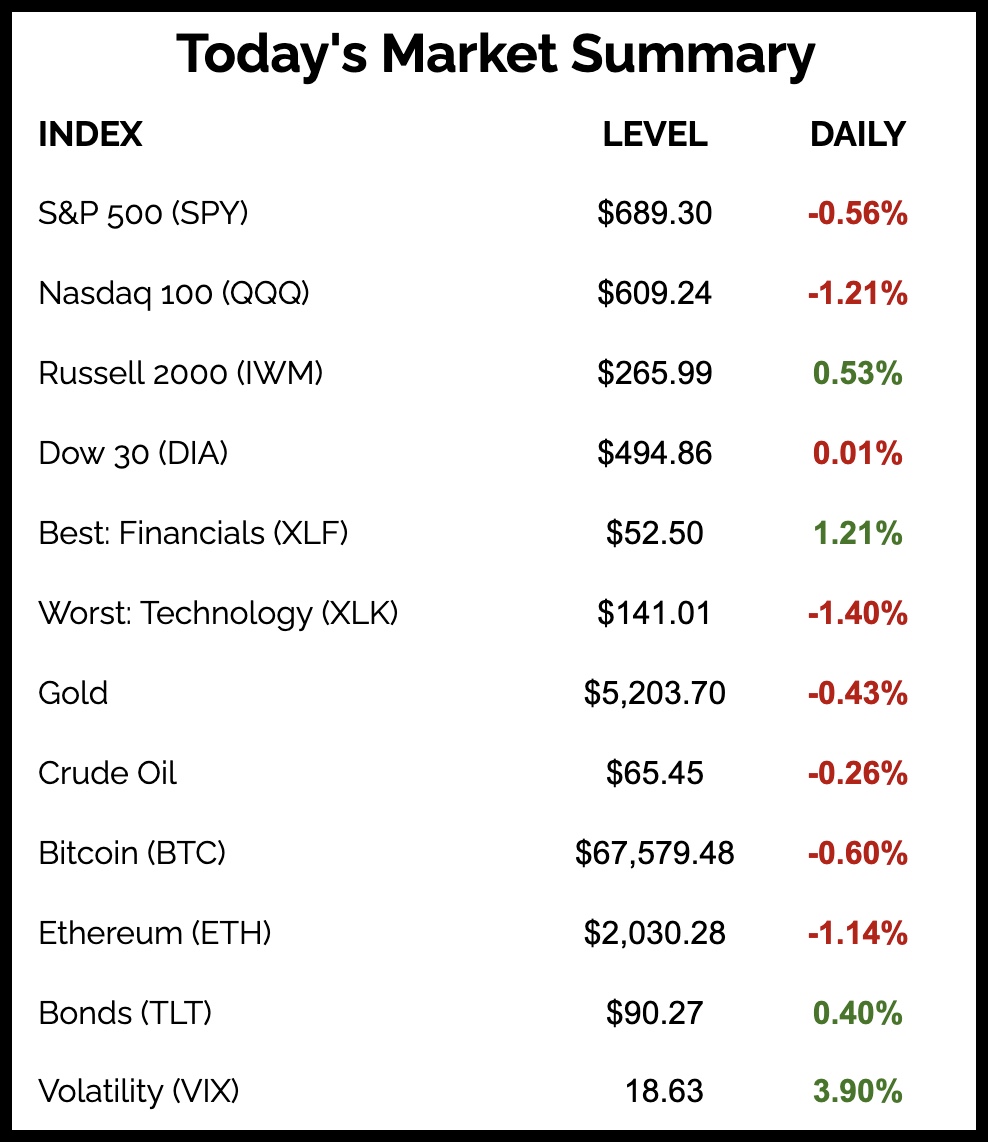988x1142 pixels.
Task: Click the Russell 2000 daily change 0.53%
Action: (857, 373)
